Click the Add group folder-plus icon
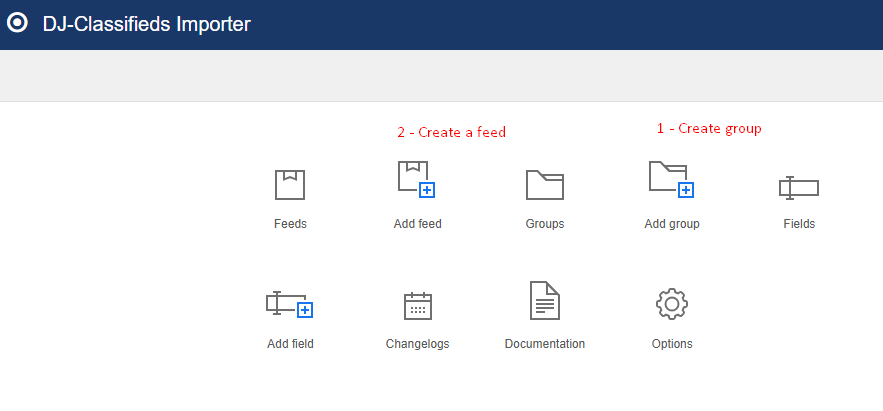 click(671, 179)
